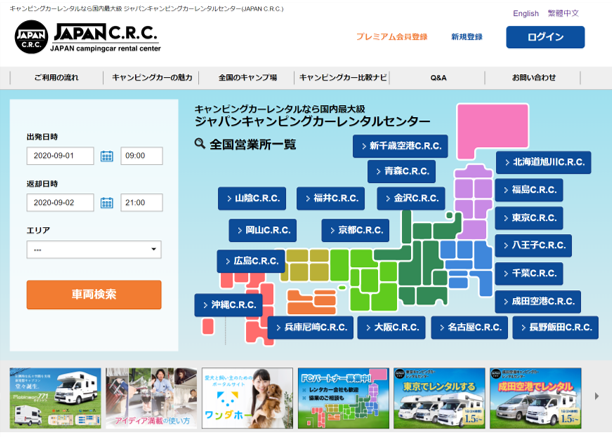This screenshot has width=612, height=437.
Task: Select the Q&A navigation item
Action: click(x=438, y=77)
